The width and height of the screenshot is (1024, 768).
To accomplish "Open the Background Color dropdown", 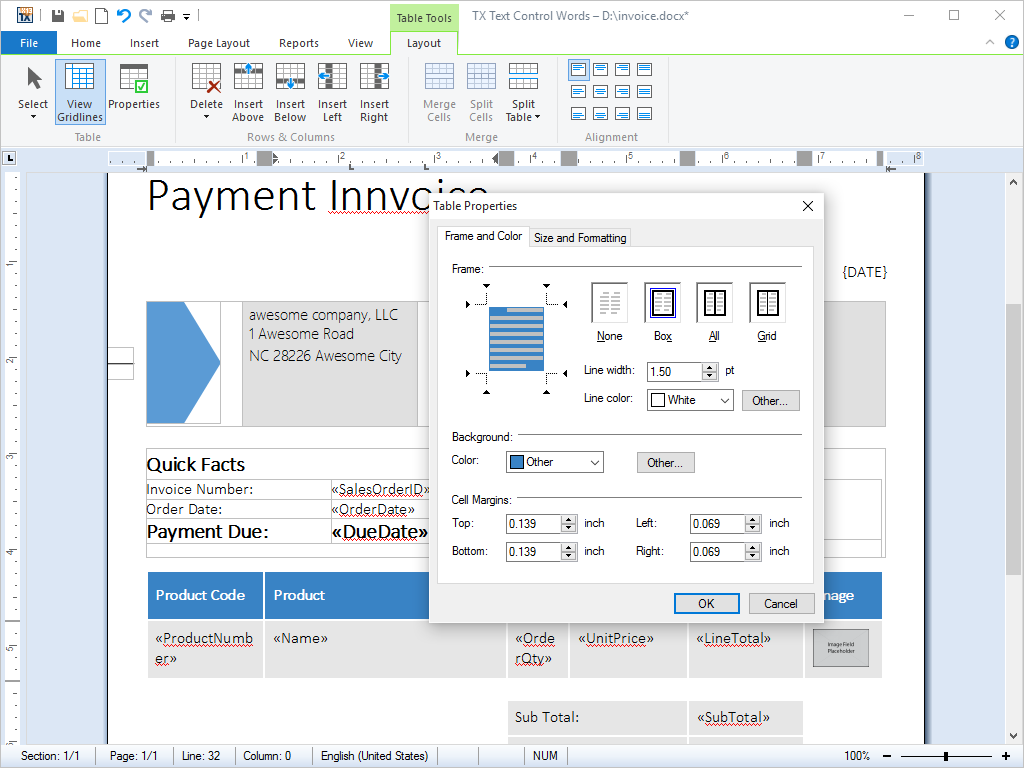I will (555, 462).
